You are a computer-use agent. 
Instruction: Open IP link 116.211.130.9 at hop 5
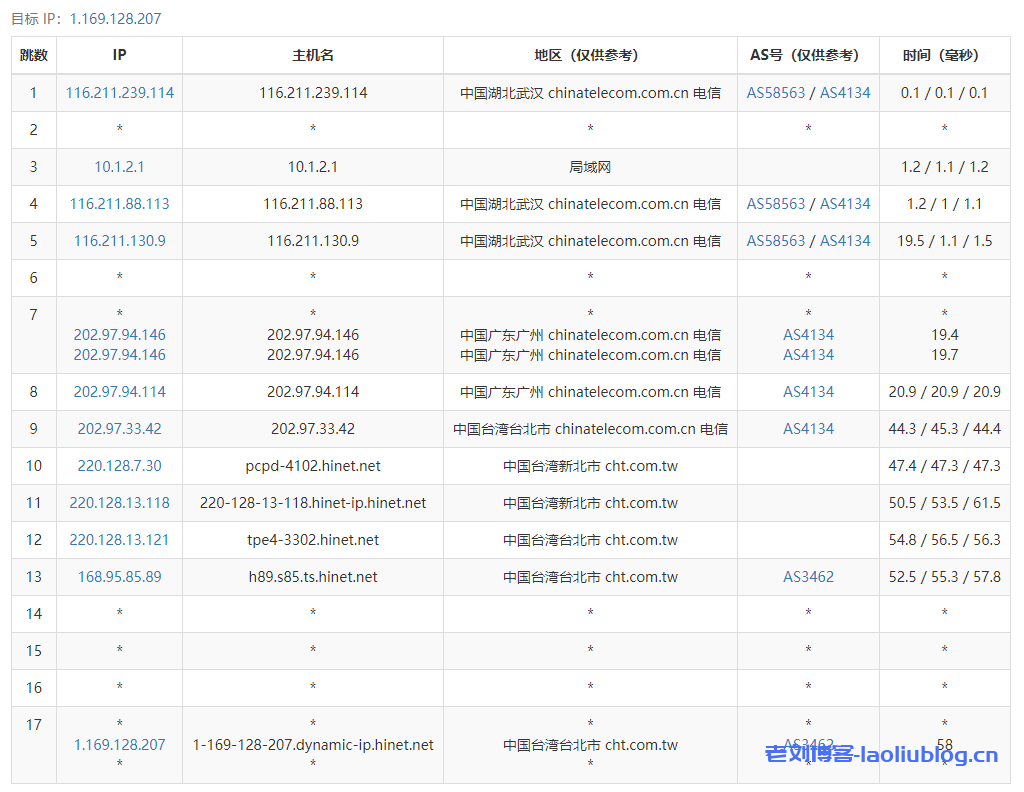pyautogui.click(x=119, y=240)
